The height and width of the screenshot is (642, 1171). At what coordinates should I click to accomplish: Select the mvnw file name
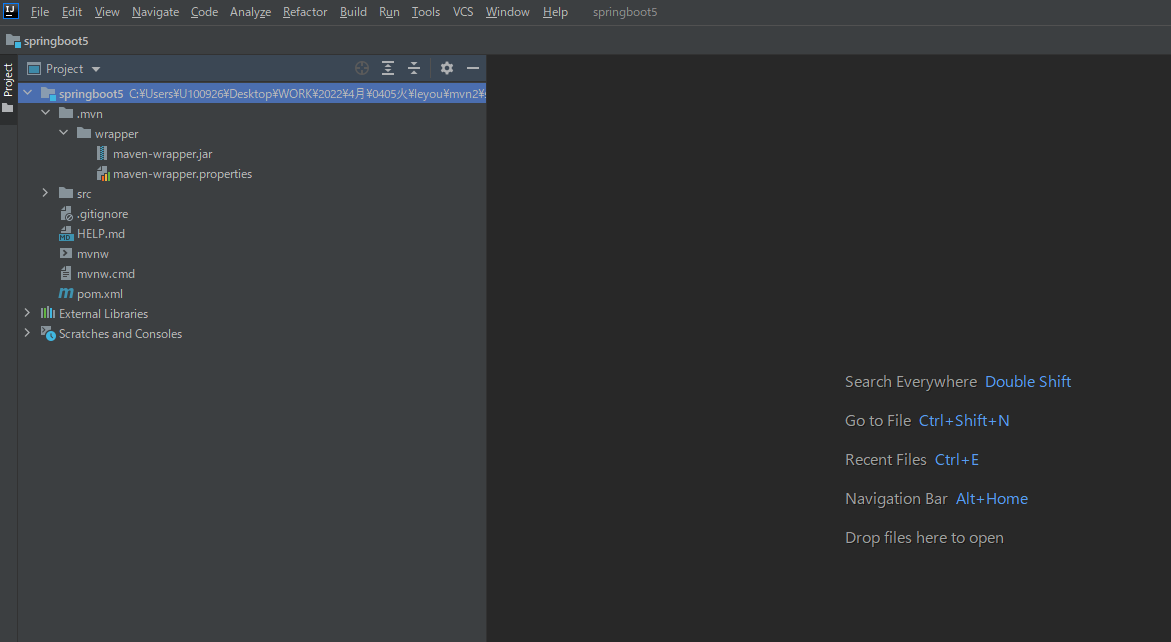click(x=93, y=254)
